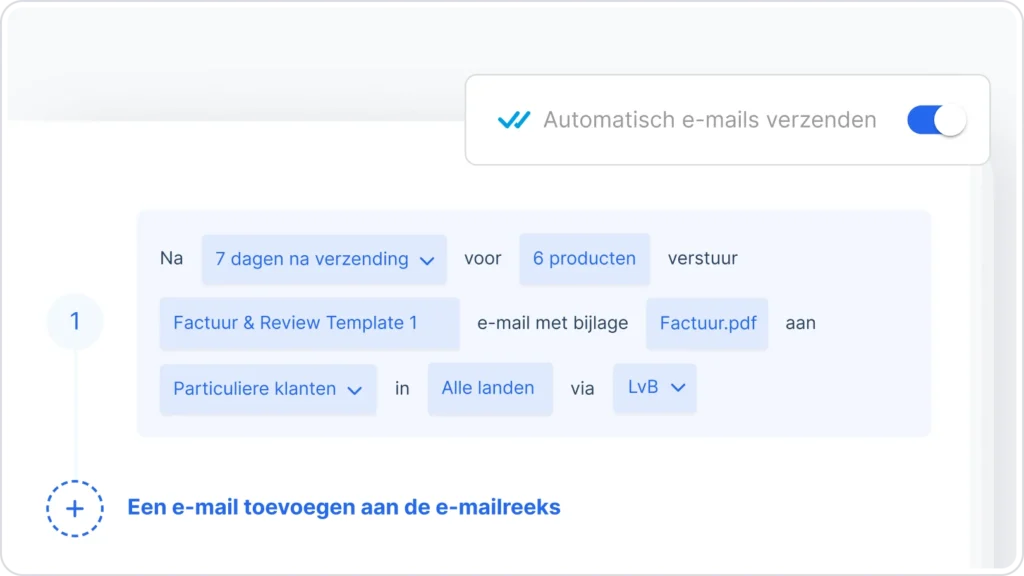Click the dashed plus circle icon
This screenshot has width=1024, height=576.
[75, 508]
